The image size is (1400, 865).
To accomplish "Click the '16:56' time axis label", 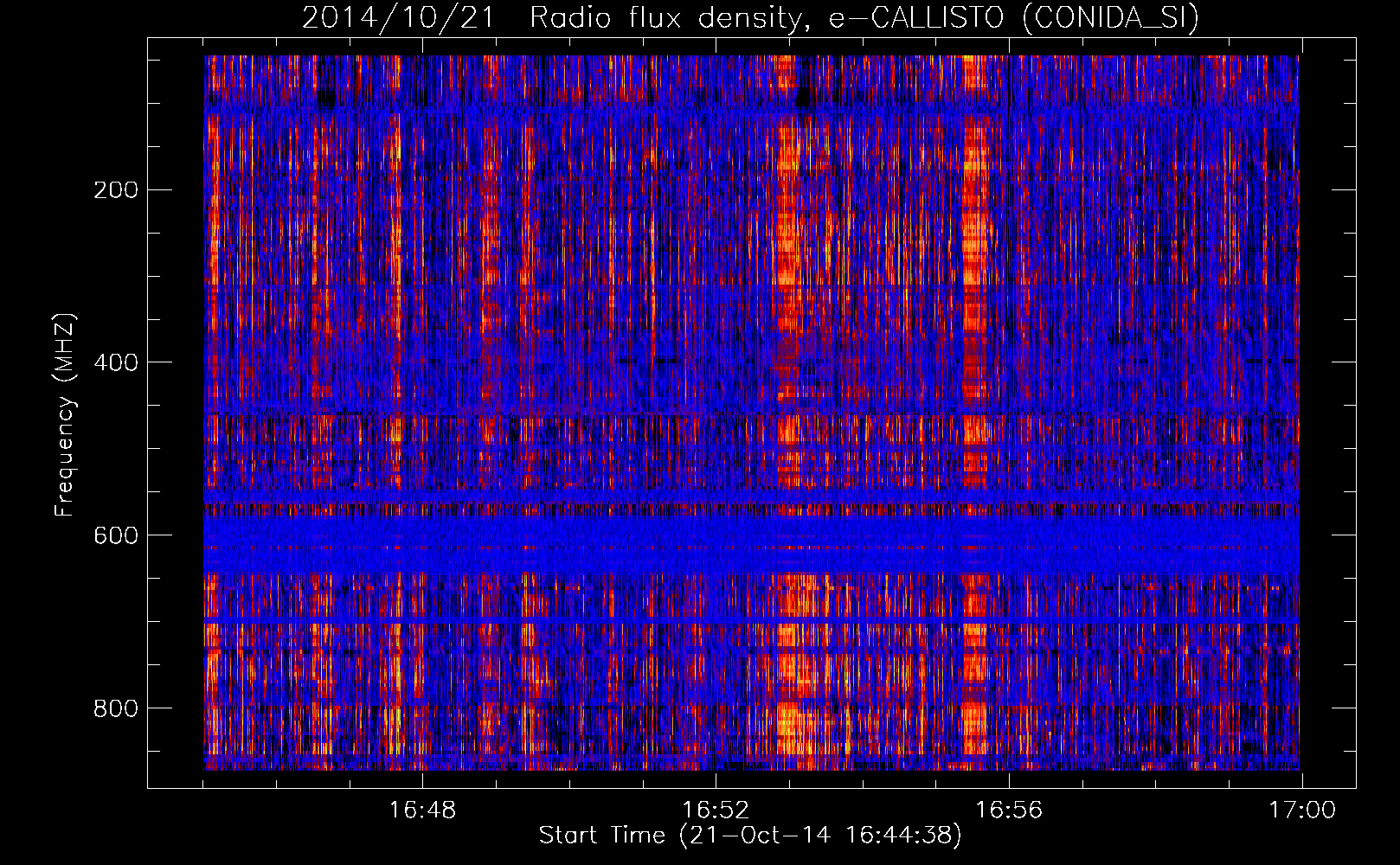I will (1009, 811).
